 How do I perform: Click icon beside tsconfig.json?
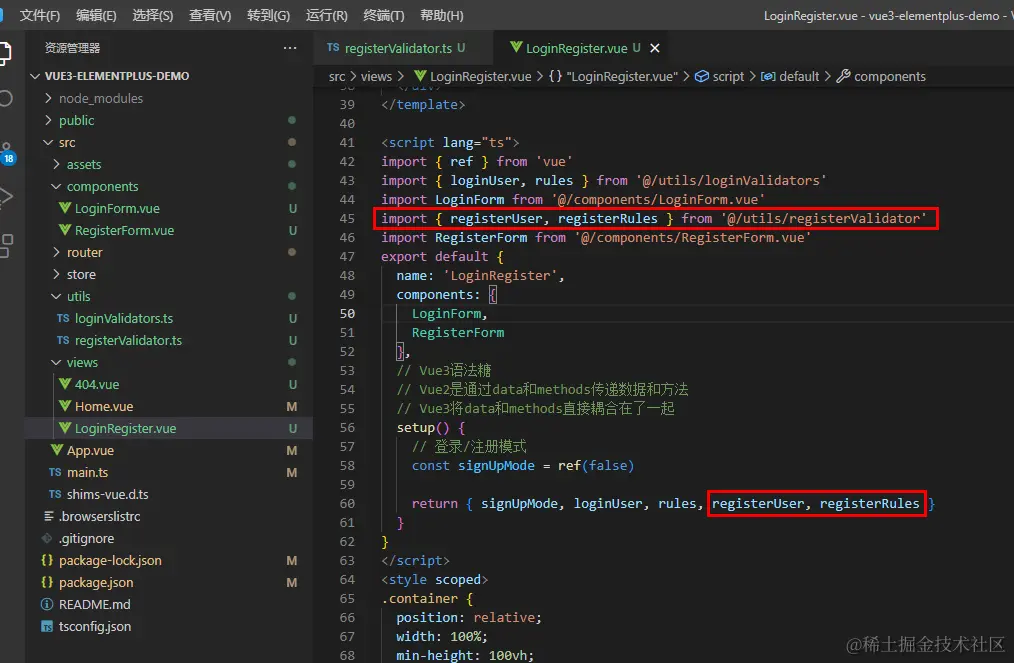coord(47,626)
